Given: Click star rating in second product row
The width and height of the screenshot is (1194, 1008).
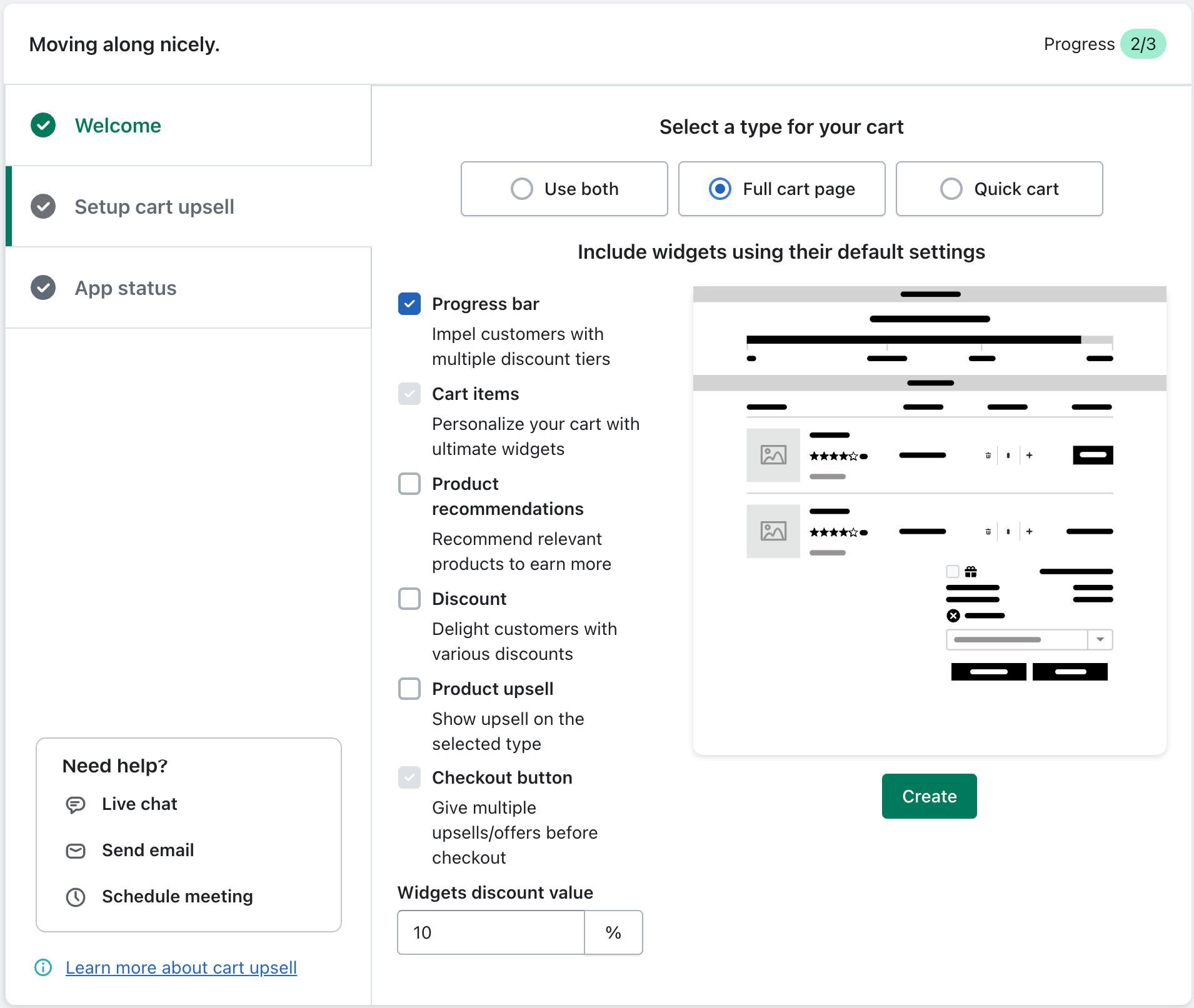Looking at the screenshot, I should click(x=838, y=532).
